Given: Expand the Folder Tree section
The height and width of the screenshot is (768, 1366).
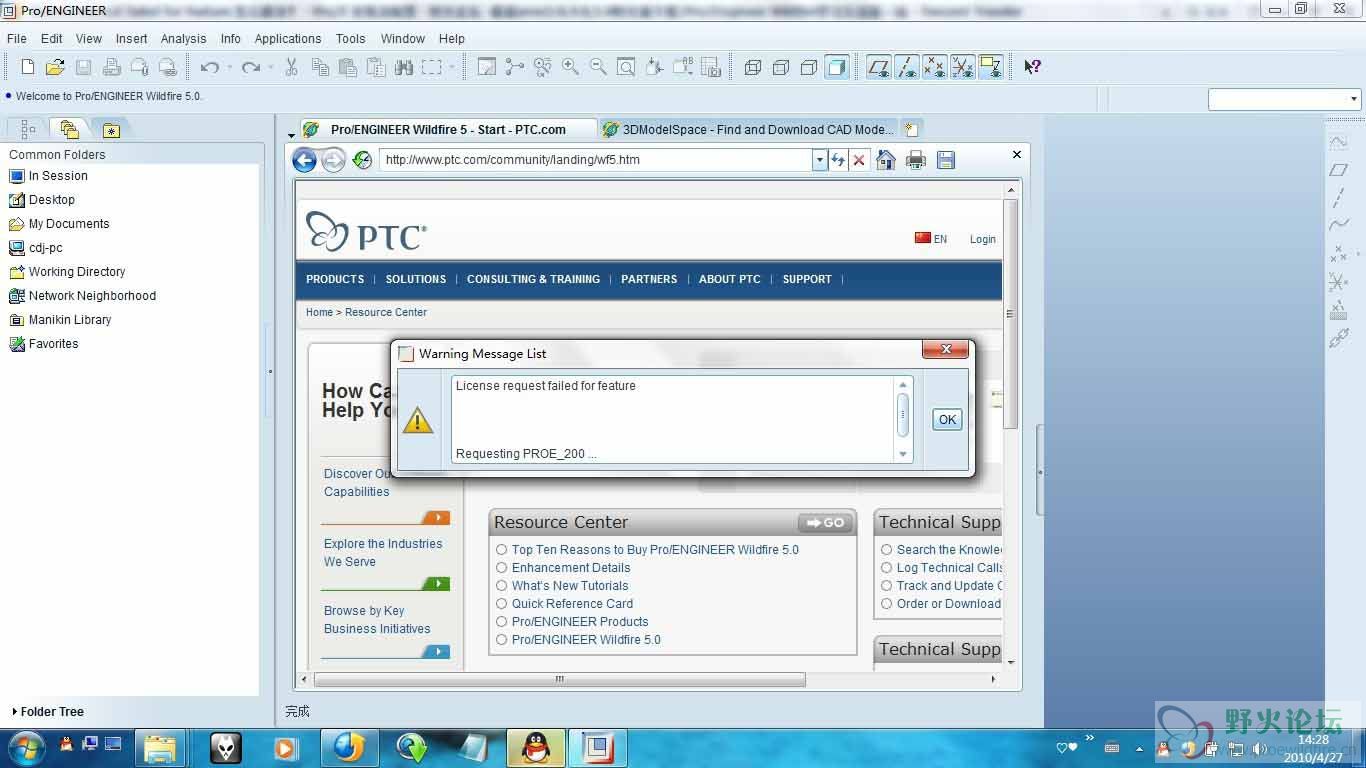Looking at the screenshot, I should tap(48, 712).
